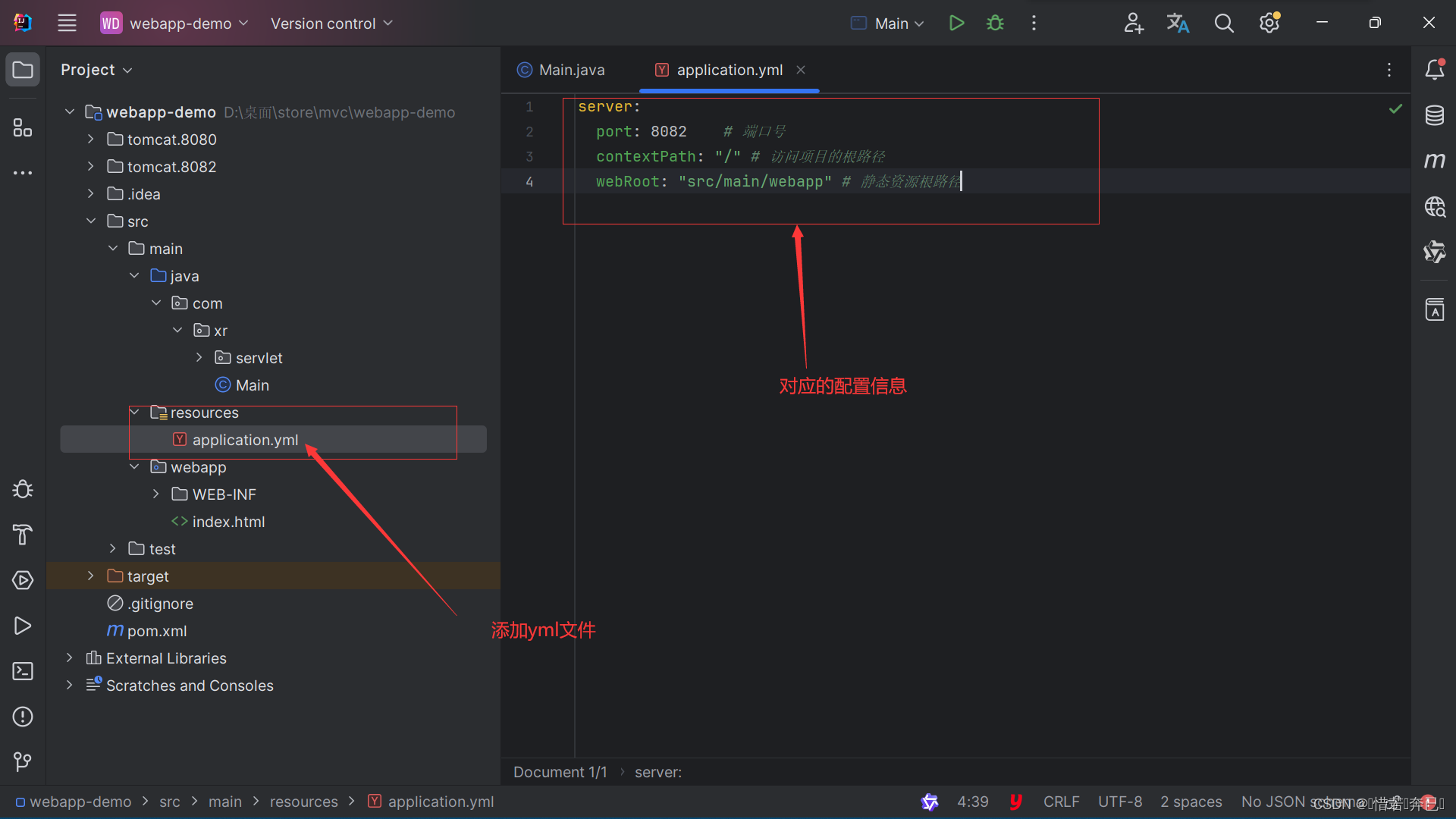The width and height of the screenshot is (1456, 819).
Task: Open the Notifications bell panel
Action: point(1434,70)
